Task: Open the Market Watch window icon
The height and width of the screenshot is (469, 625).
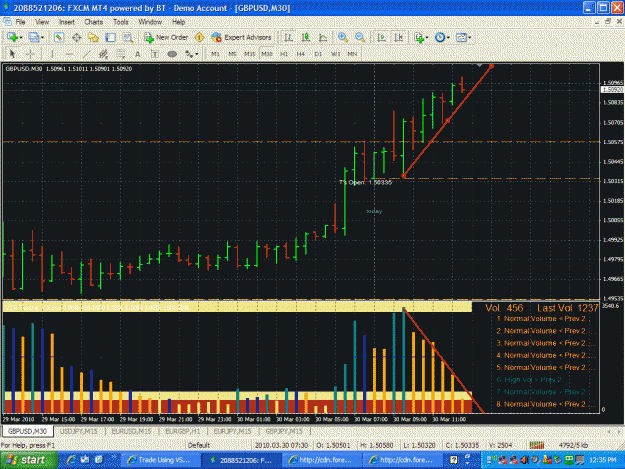Action: [x=59, y=37]
